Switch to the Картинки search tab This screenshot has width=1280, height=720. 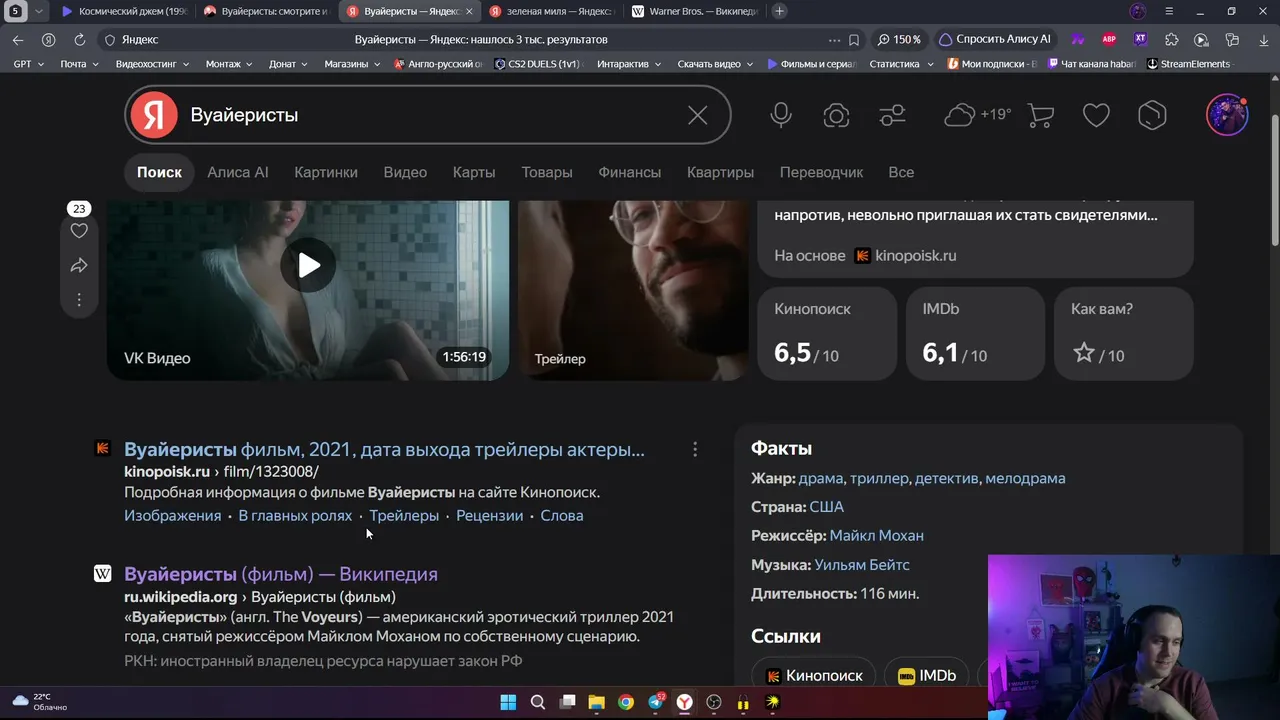[326, 172]
